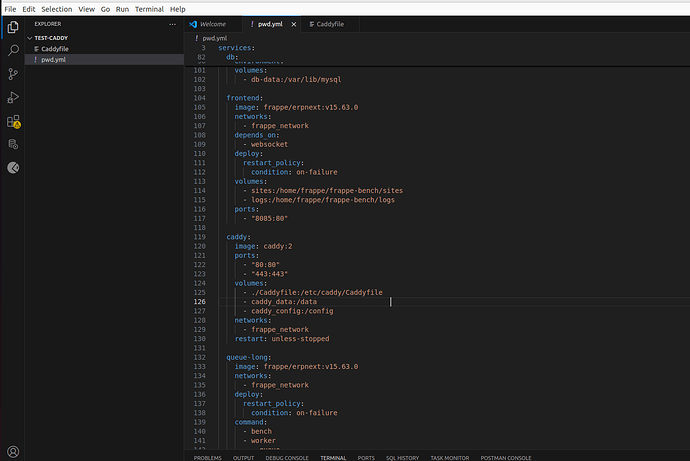
Task: Click pwd.yml in the breadcrumb bar
Action: point(215,38)
